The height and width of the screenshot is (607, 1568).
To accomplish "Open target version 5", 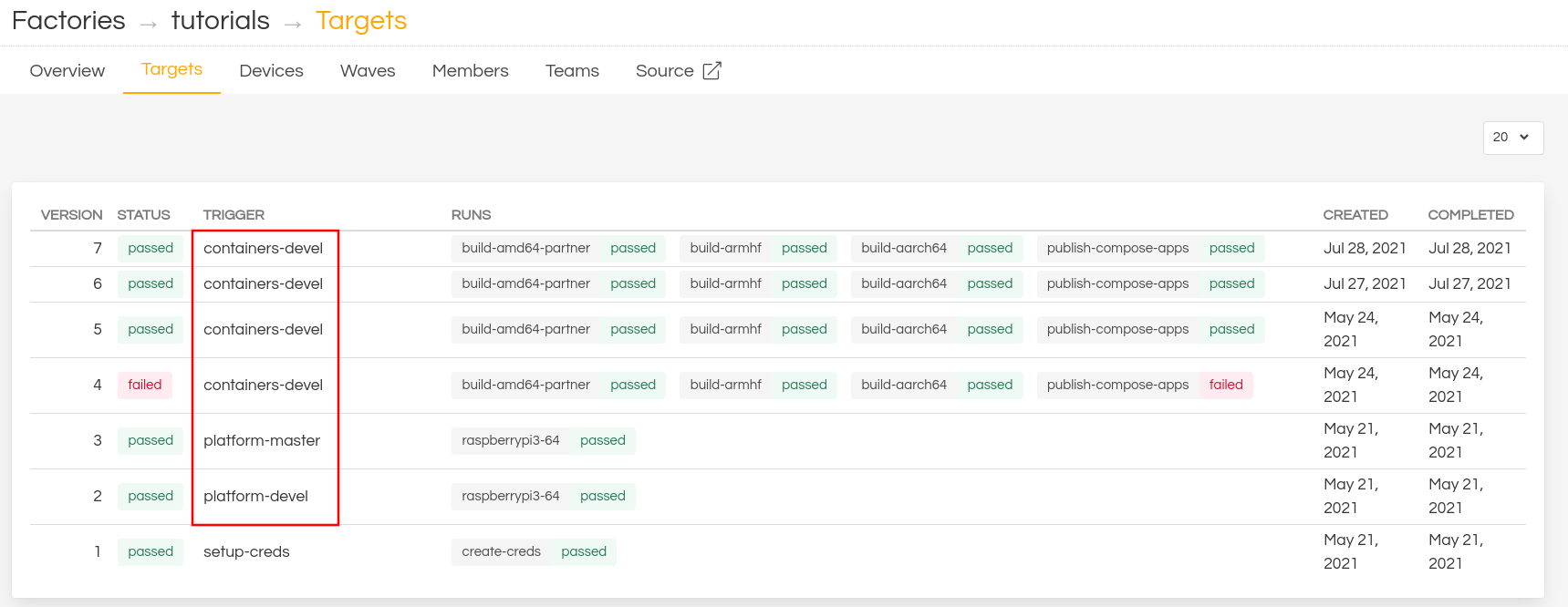I will [x=98, y=329].
